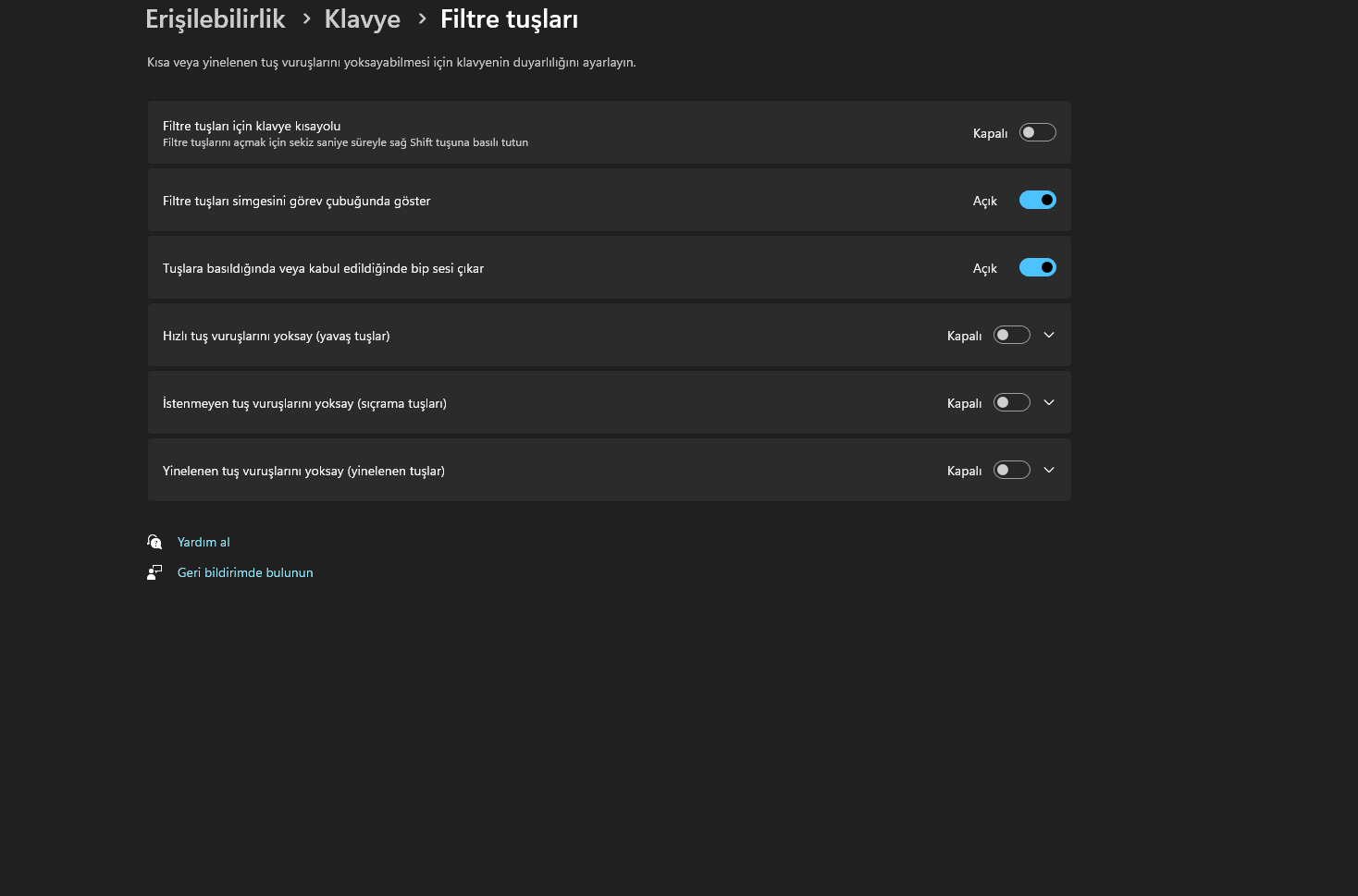Turn off the taskbar icon toggle for filter keys
Viewport: 1358px width, 896px height.
tap(1037, 200)
